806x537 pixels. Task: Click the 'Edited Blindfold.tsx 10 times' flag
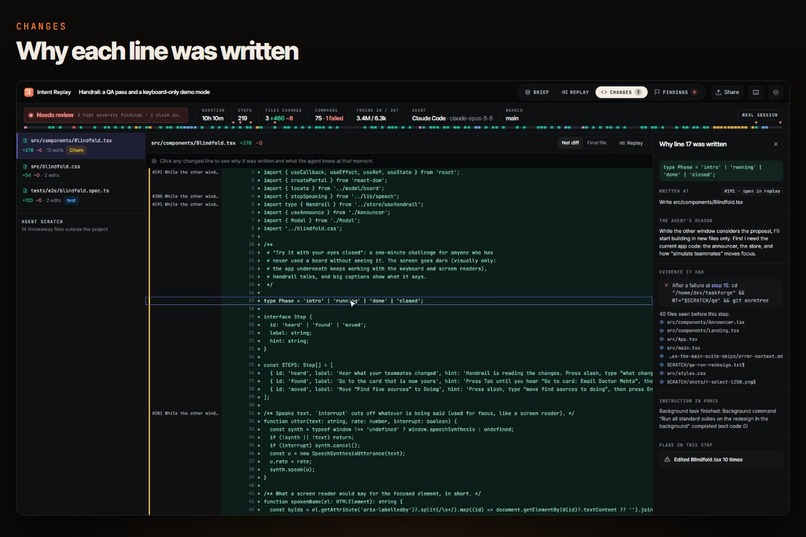pyautogui.click(x=721, y=459)
